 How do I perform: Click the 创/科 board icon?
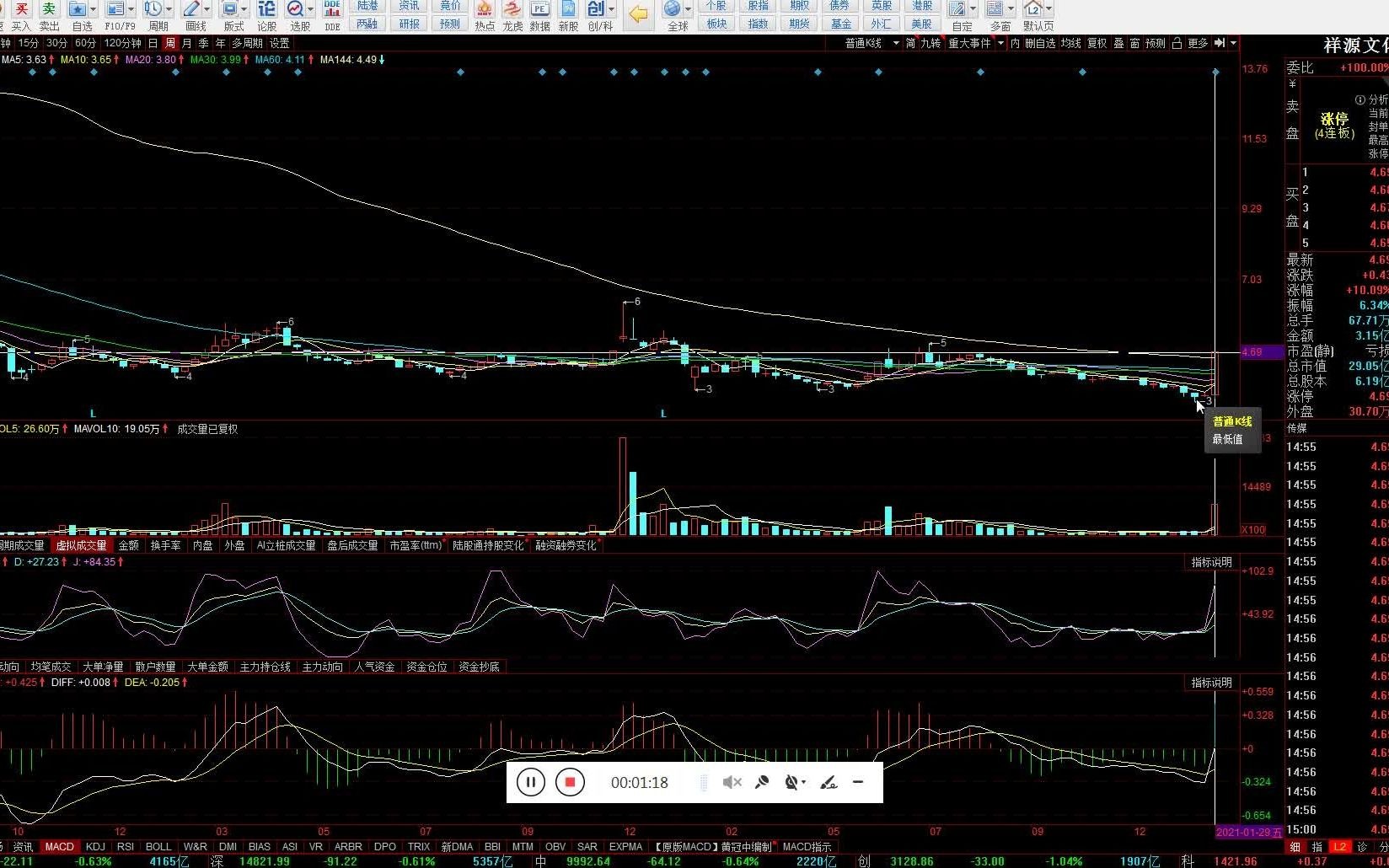point(596,9)
